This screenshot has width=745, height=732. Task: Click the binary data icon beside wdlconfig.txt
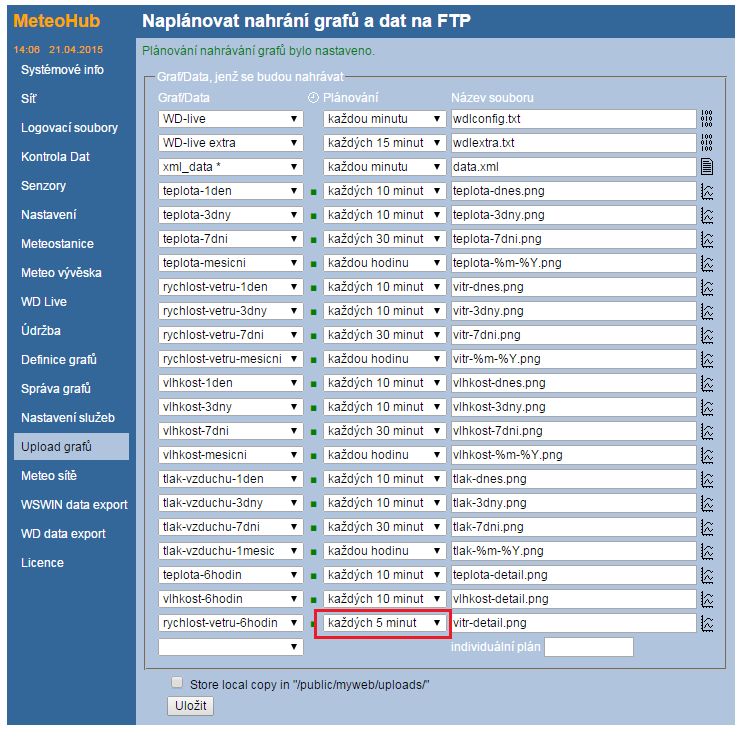[x=707, y=119]
